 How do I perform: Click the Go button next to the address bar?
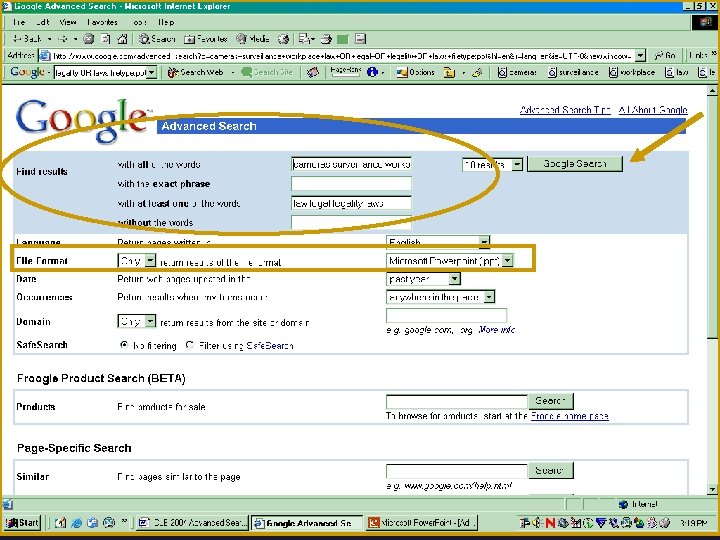(x=665, y=56)
